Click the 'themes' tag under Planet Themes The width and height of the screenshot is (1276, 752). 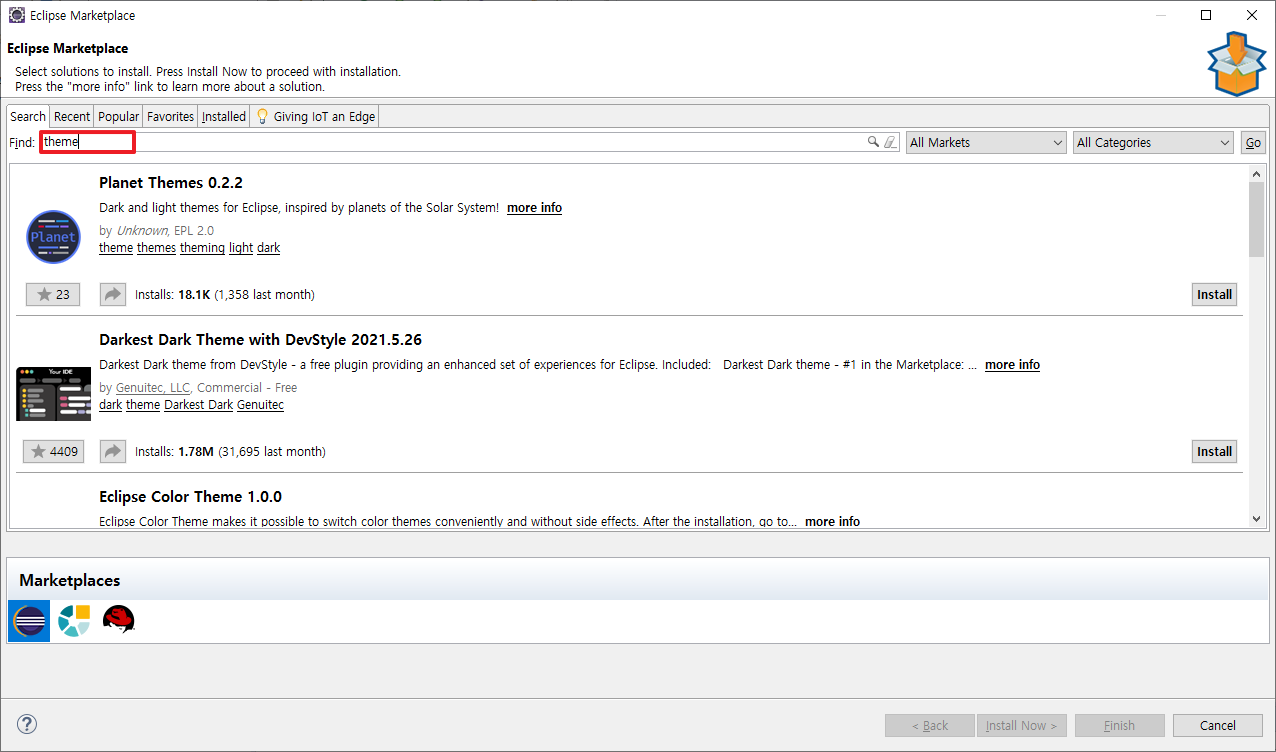pos(156,248)
